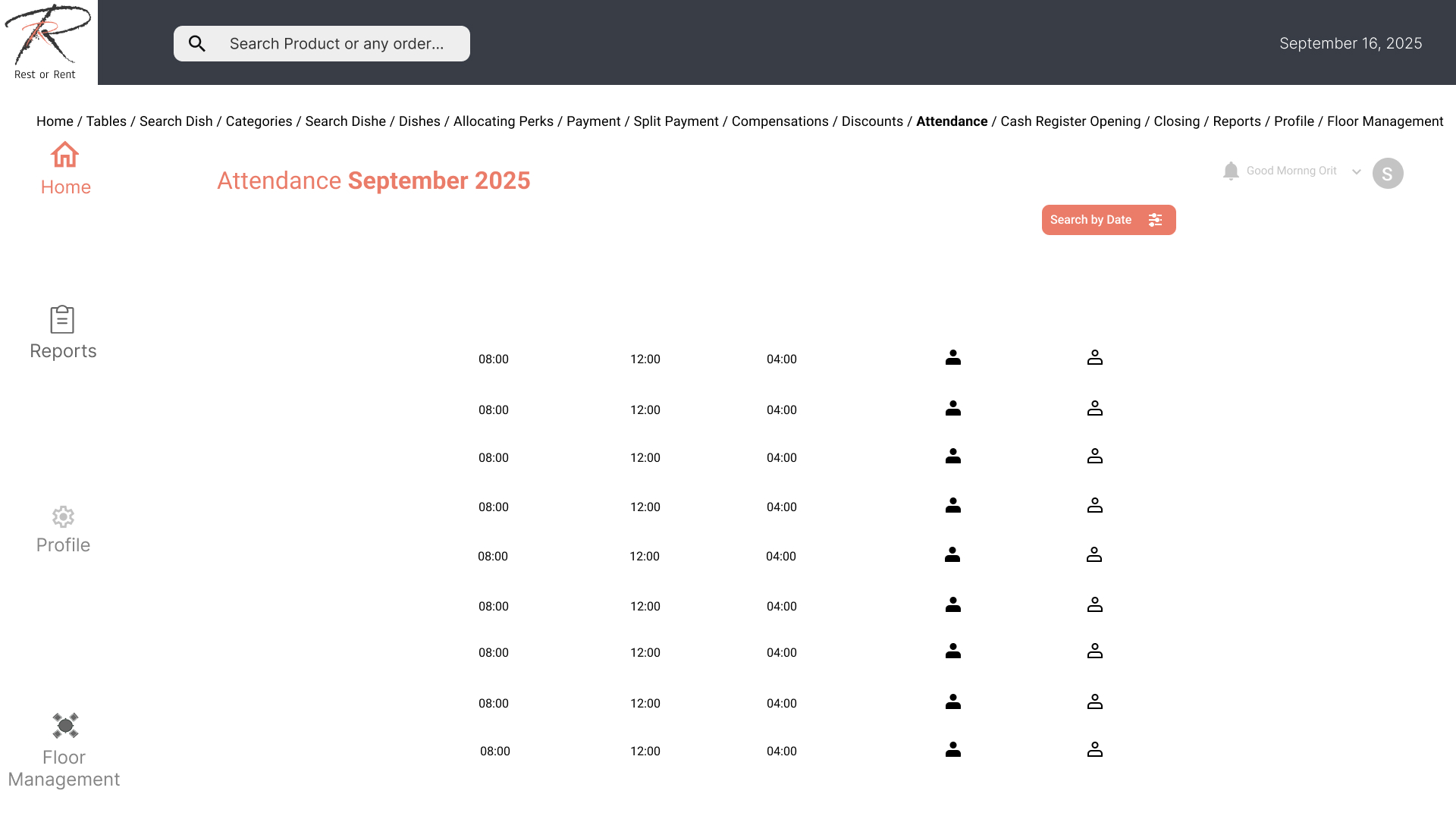The image size is (1456, 819).
Task: Open the Split Payment breadcrumb link
Action: [676, 121]
